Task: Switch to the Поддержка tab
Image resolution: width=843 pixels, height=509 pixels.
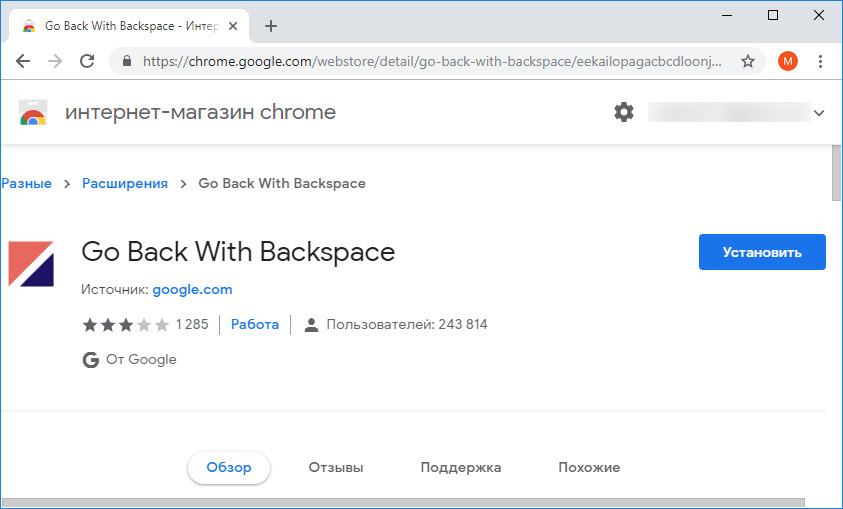Action: click(461, 467)
